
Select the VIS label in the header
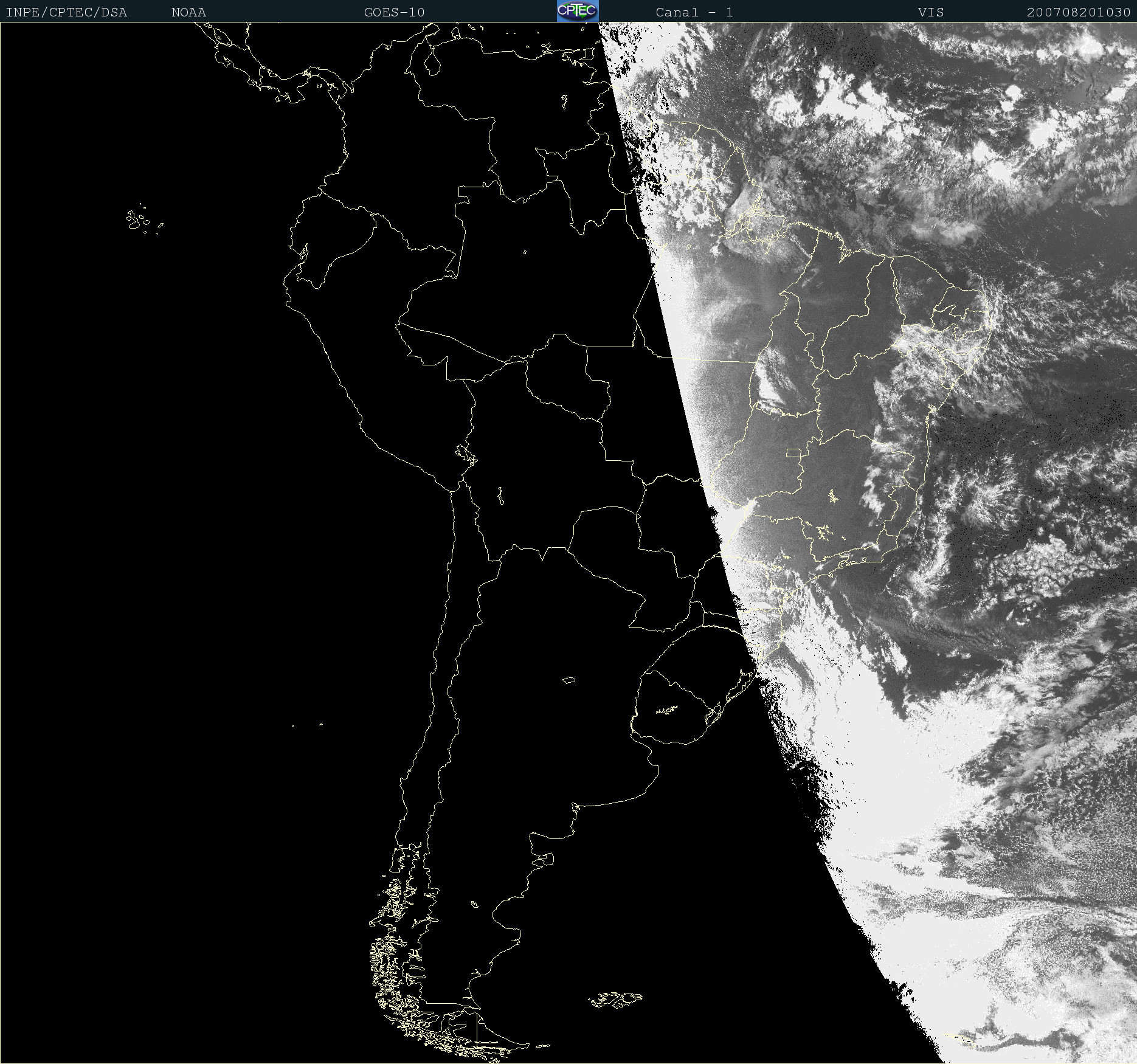coord(931,12)
